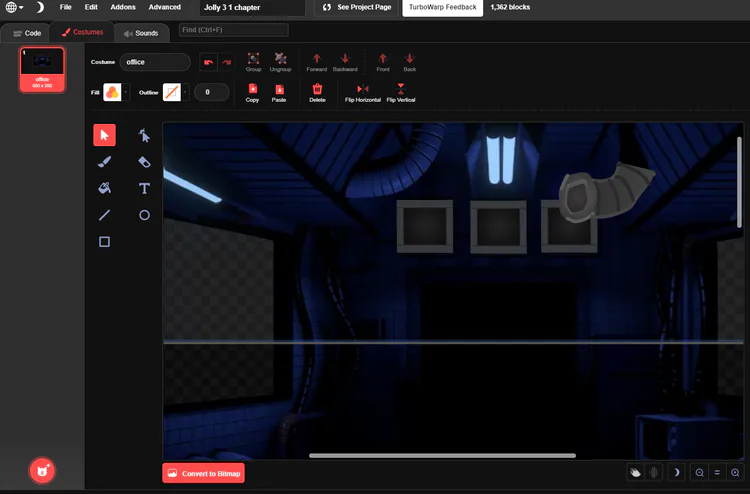Screen dimensions: 750x494
Task: Copy the selected object
Action: pyautogui.click(x=253, y=93)
